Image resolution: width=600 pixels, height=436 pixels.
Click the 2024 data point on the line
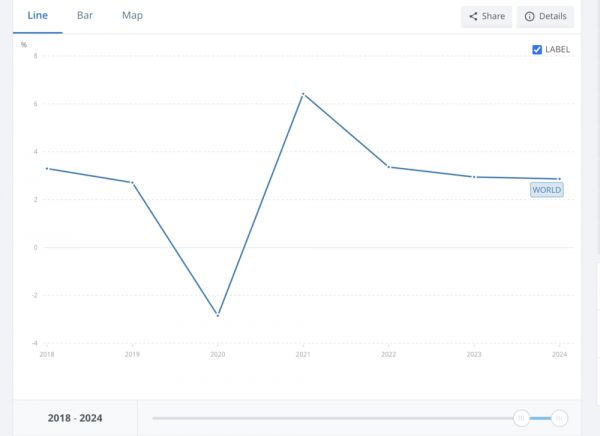pyautogui.click(x=560, y=179)
